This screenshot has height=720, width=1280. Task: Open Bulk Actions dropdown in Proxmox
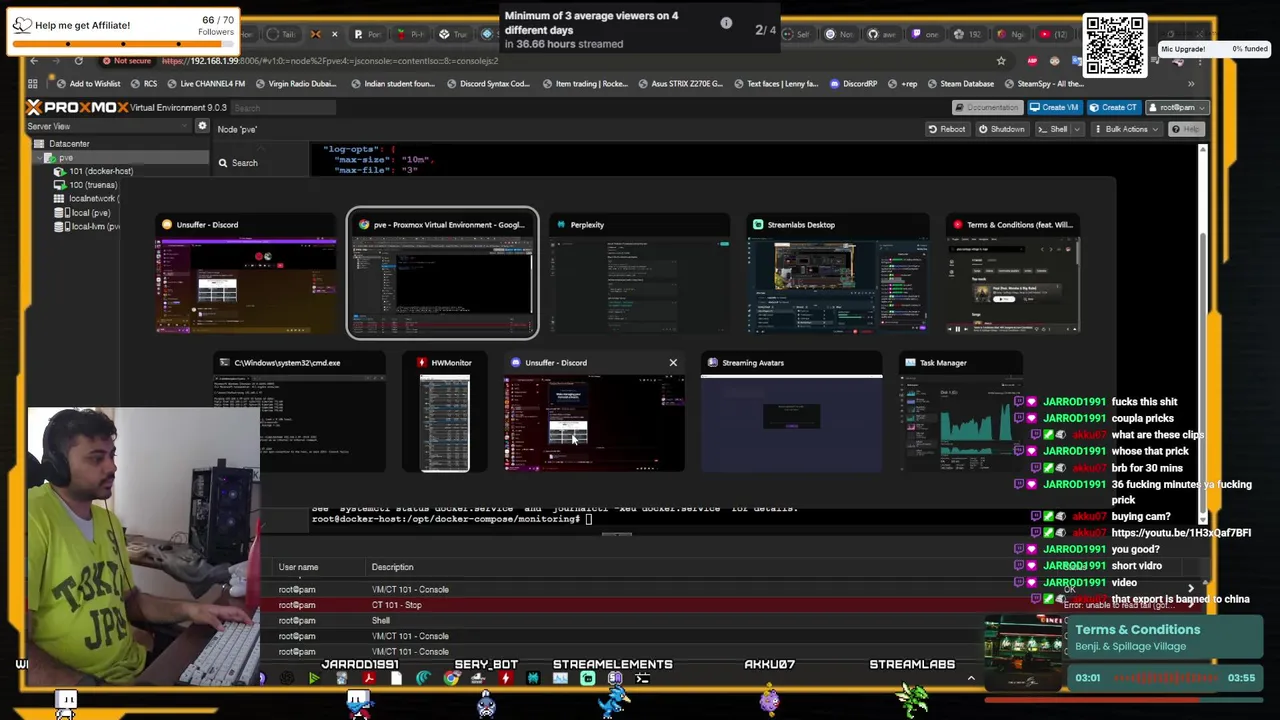click(1126, 129)
